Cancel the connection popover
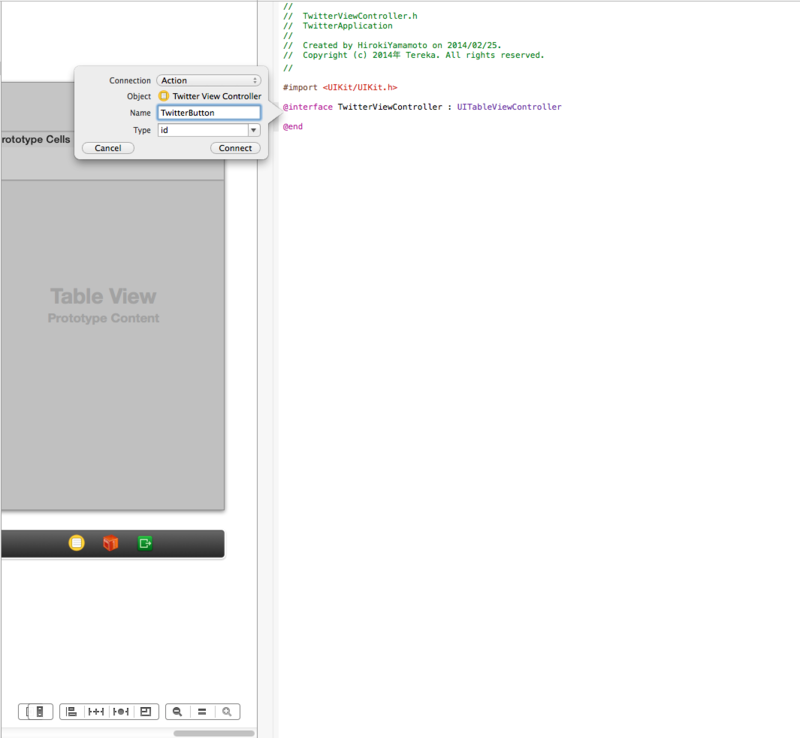Viewport: 800px width, 738px height. (x=108, y=148)
